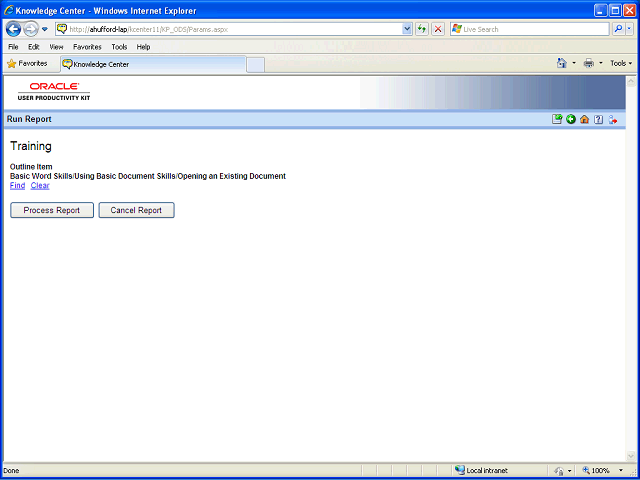Click the Local intranet status text

487,471
